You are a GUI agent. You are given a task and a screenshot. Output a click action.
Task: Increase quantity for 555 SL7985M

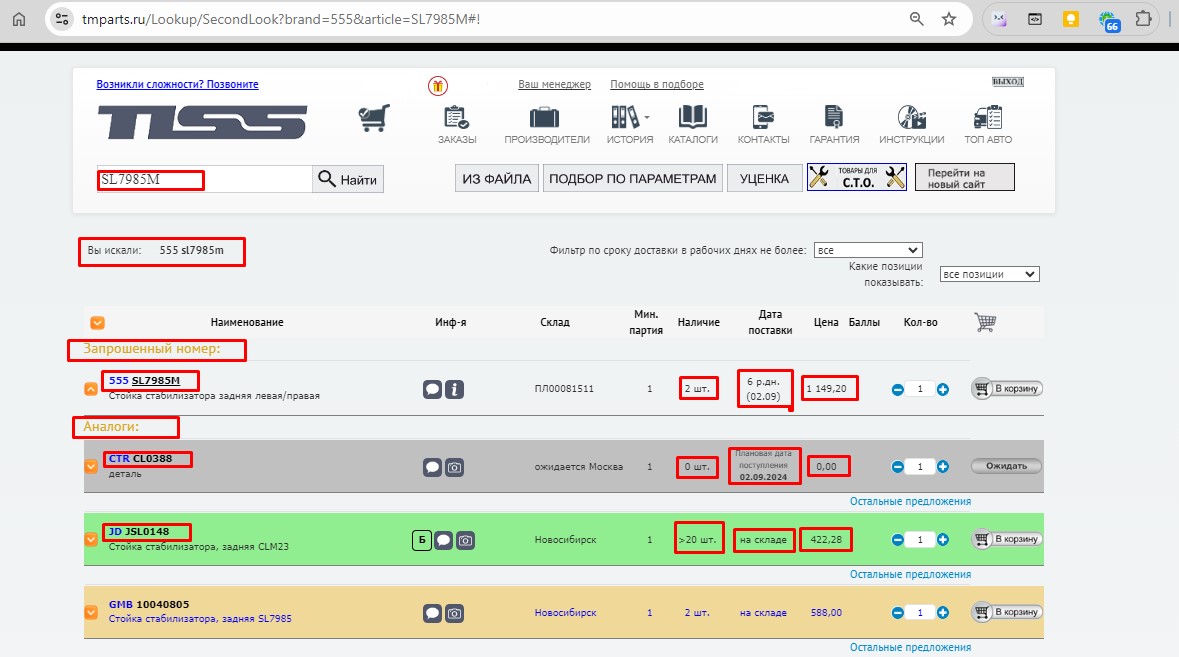point(943,389)
